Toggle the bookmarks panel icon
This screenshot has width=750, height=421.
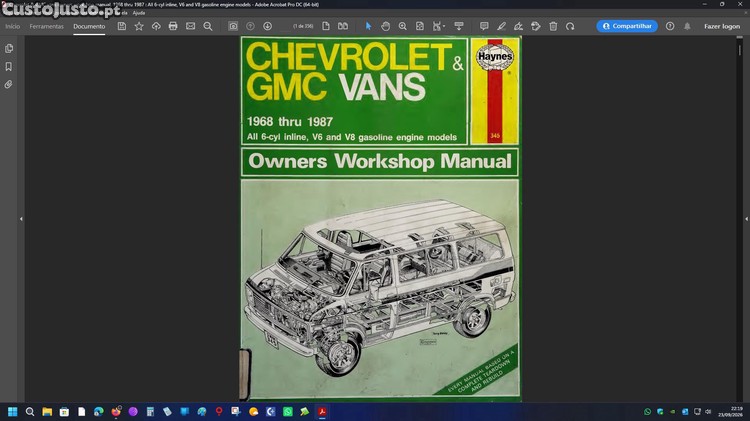click(9, 66)
